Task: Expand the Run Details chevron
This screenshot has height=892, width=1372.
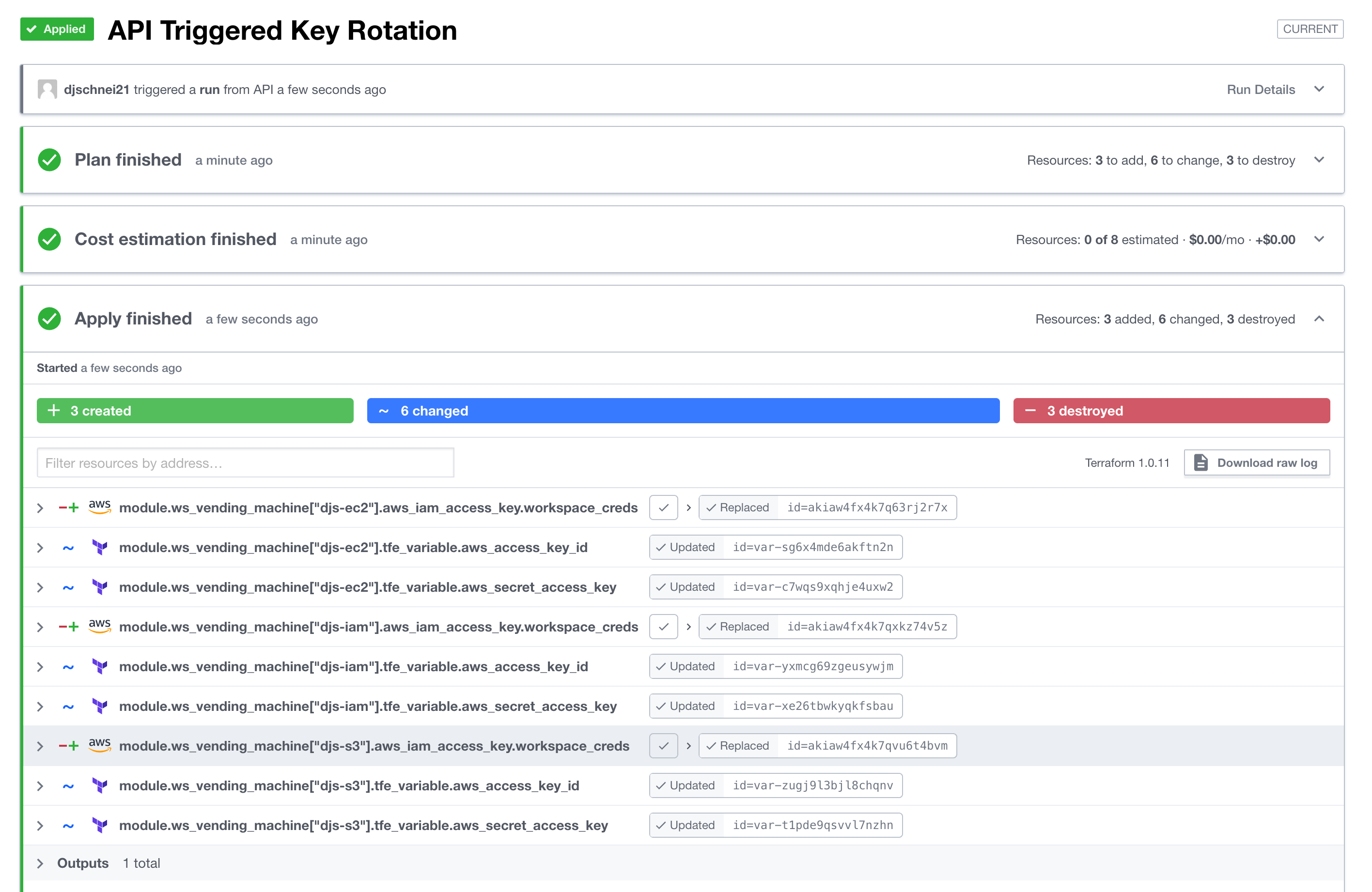Action: coord(1320,89)
